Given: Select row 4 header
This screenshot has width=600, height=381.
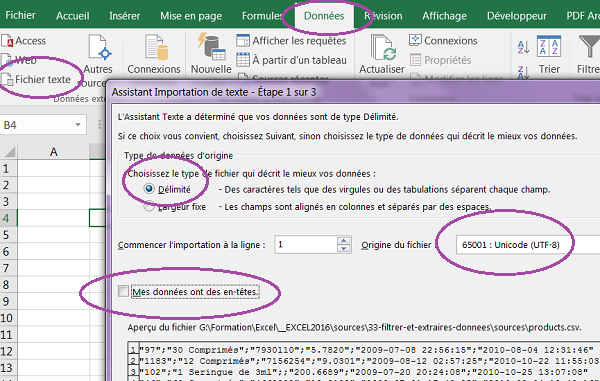Looking at the screenshot, I should pyautogui.click(x=8, y=218).
